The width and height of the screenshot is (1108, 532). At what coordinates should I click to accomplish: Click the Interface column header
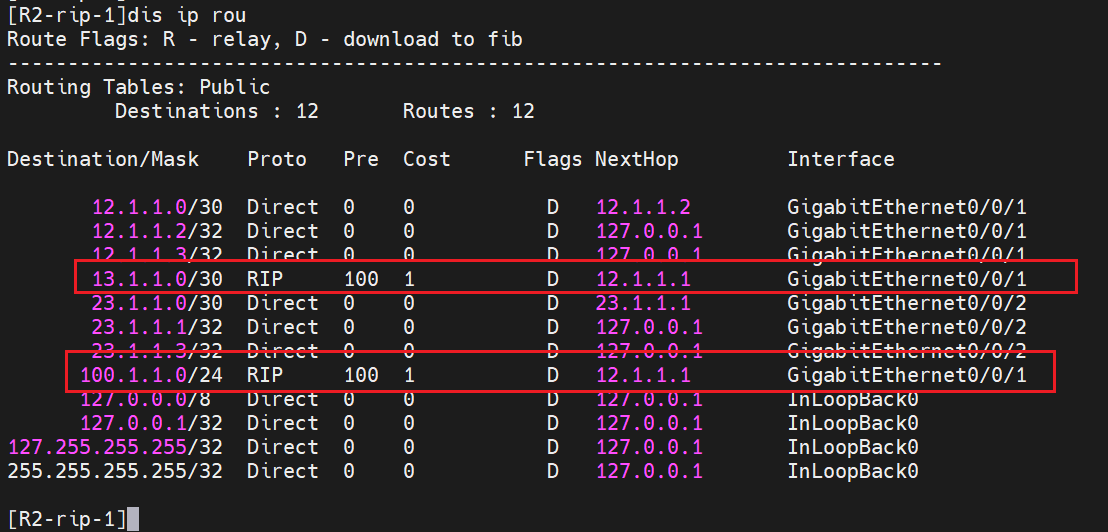click(840, 159)
